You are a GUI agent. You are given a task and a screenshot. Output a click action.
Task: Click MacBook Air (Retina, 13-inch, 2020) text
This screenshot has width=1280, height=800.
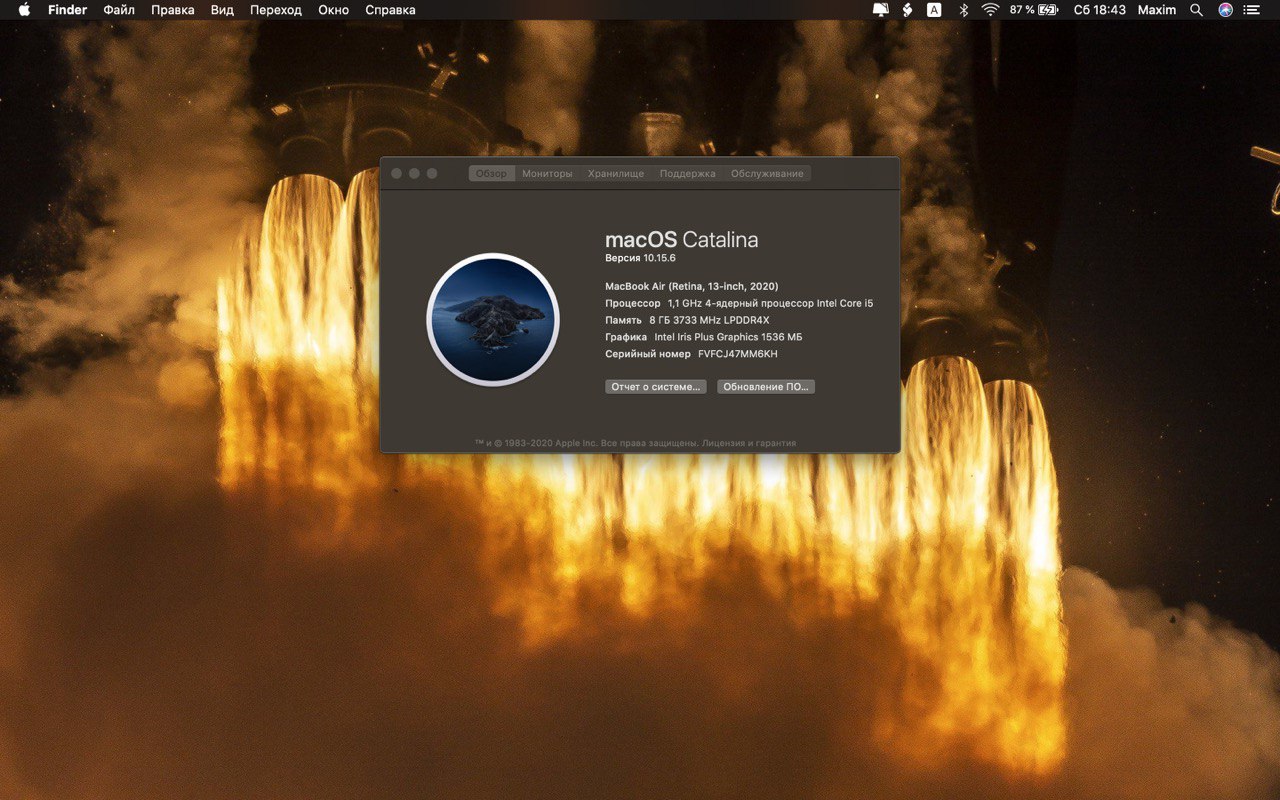click(x=692, y=286)
